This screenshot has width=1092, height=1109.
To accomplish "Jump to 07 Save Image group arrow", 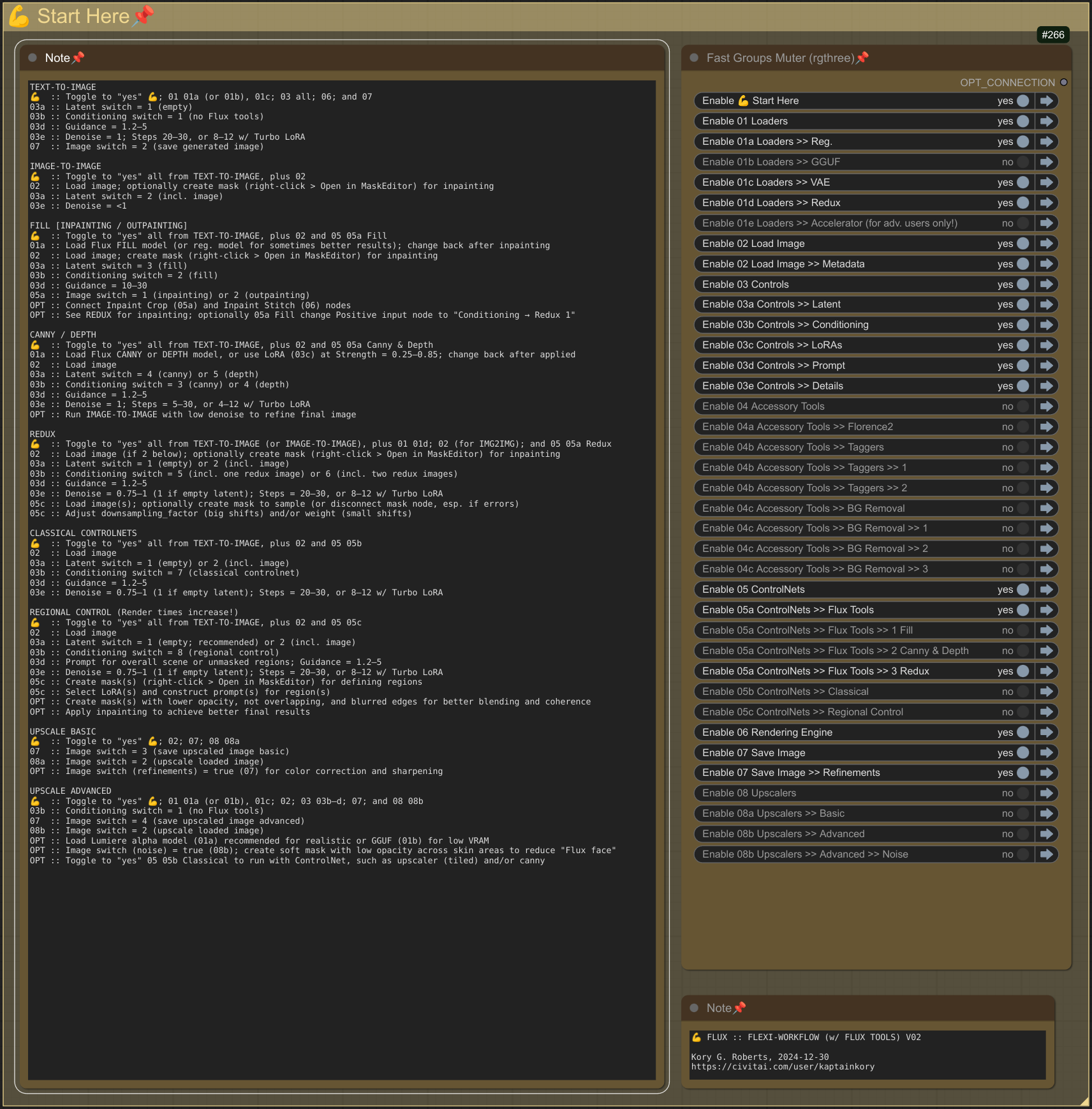I will point(1046,753).
